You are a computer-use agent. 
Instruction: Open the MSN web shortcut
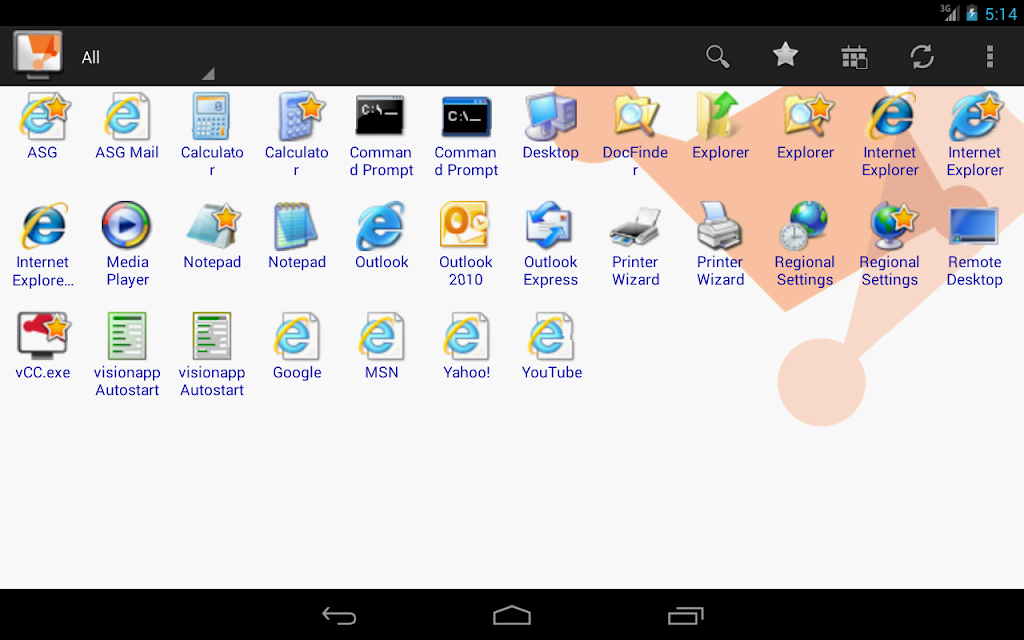tap(381, 347)
